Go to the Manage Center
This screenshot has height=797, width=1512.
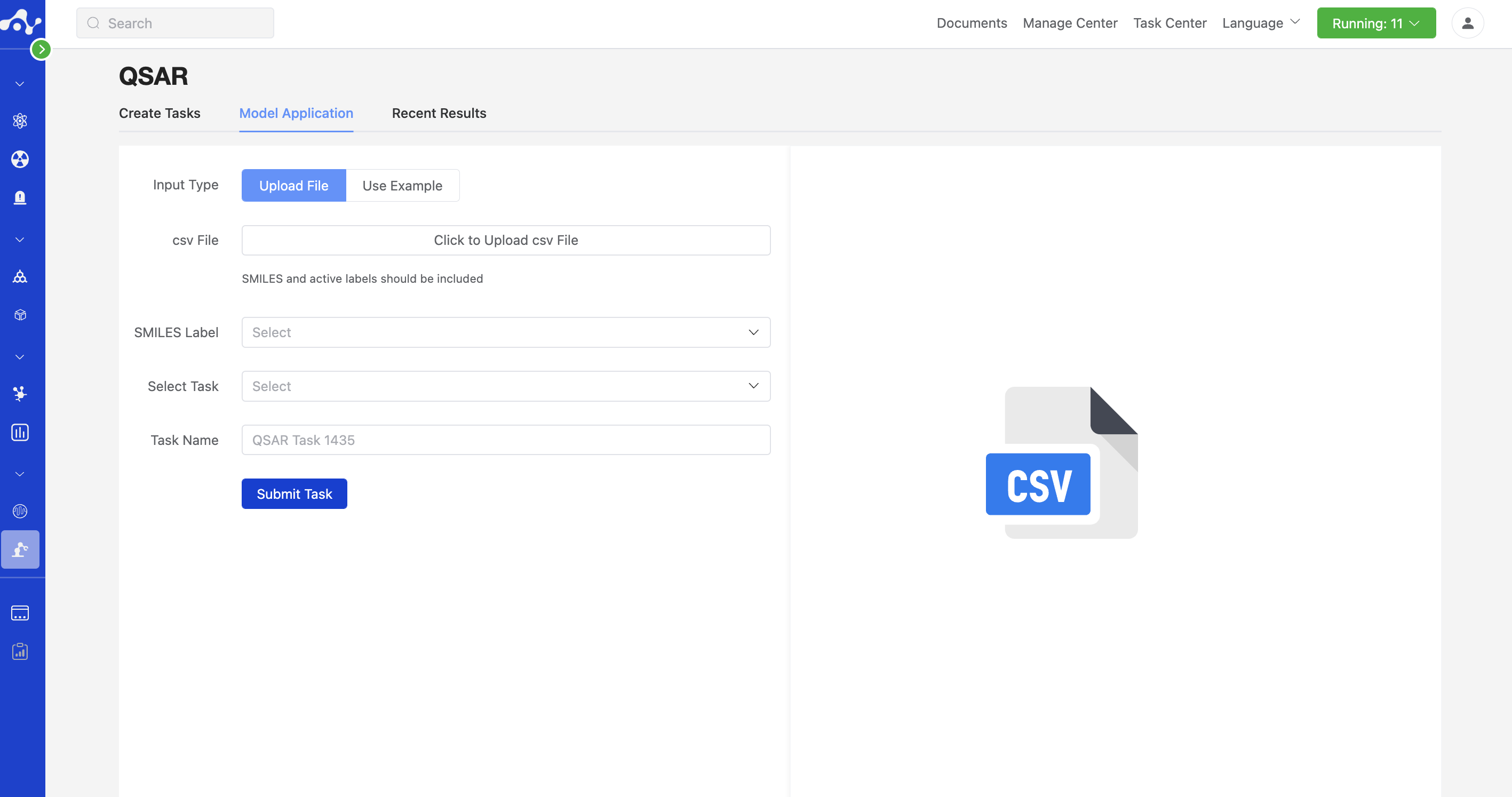(1069, 23)
